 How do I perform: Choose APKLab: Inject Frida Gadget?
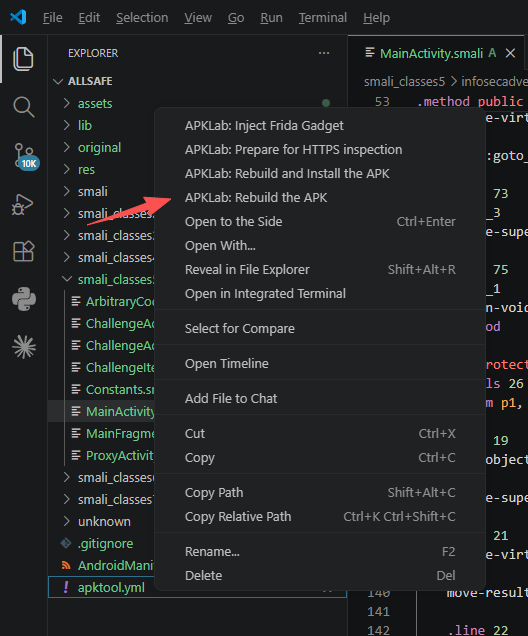(x=320, y=126)
